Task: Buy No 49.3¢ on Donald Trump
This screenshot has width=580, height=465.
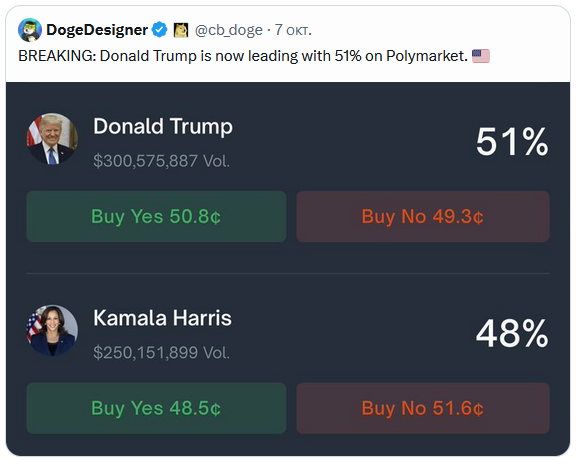Action: tap(423, 216)
